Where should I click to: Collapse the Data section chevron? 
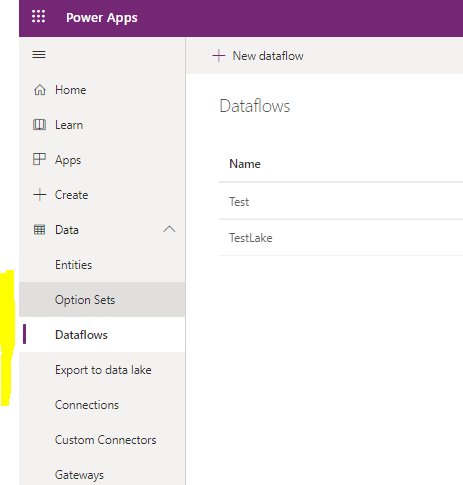tap(169, 229)
